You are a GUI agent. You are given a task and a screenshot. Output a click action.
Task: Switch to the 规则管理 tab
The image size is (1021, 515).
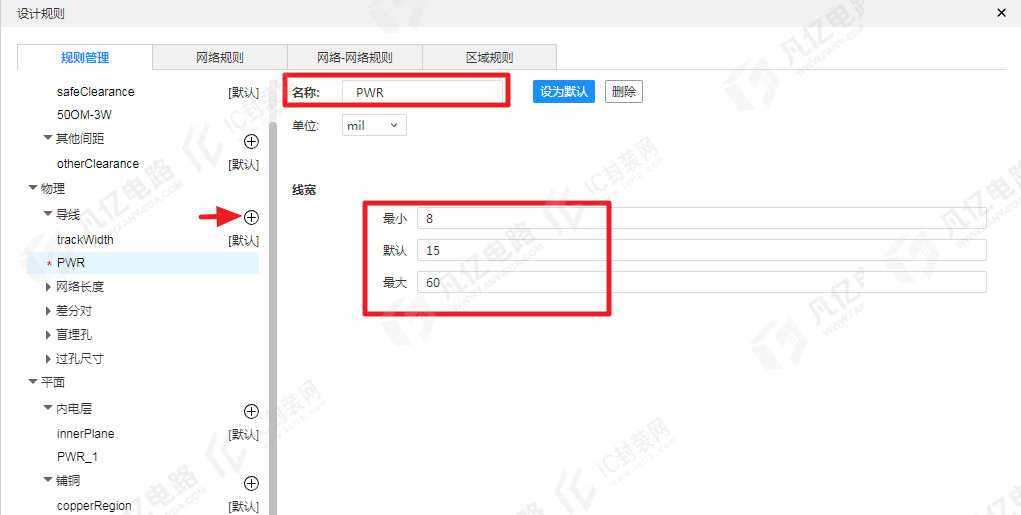85,57
